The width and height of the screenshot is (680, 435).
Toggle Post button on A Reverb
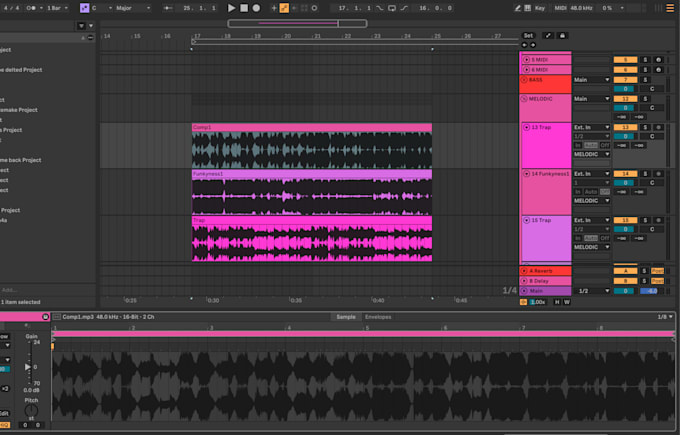pos(657,271)
